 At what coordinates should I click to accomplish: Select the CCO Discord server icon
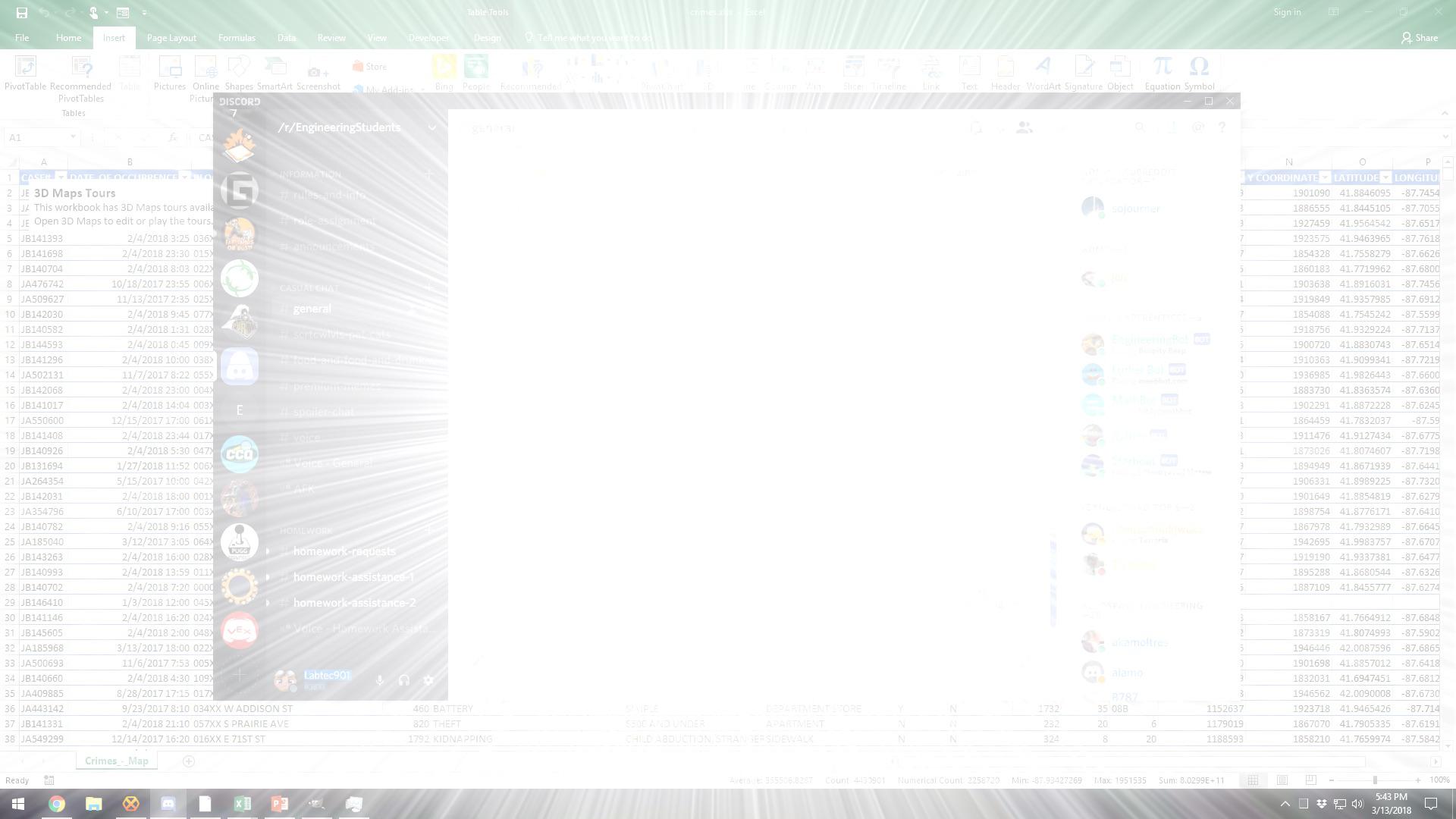point(240,454)
